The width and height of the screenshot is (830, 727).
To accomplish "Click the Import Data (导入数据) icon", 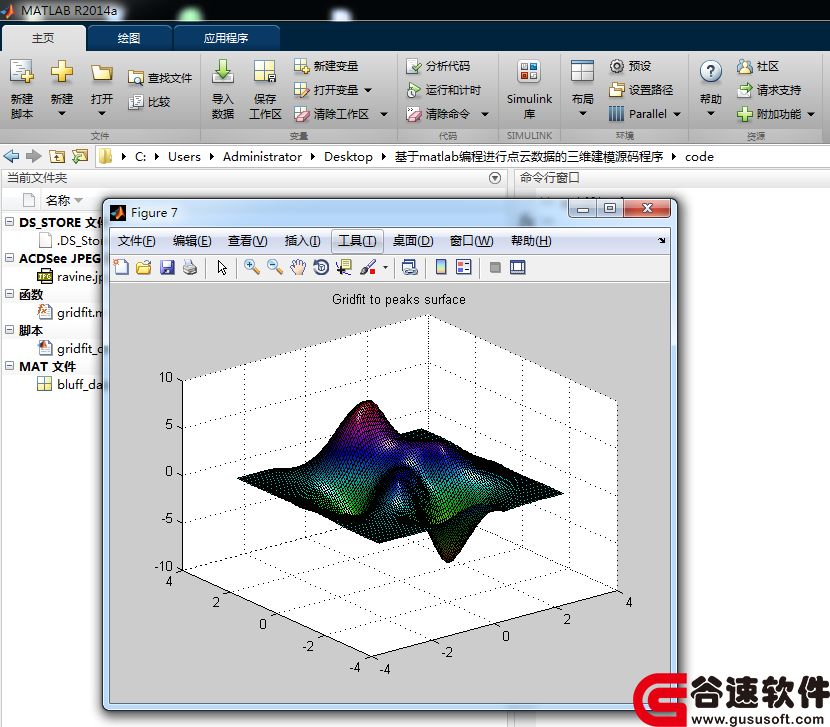I will [223, 71].
